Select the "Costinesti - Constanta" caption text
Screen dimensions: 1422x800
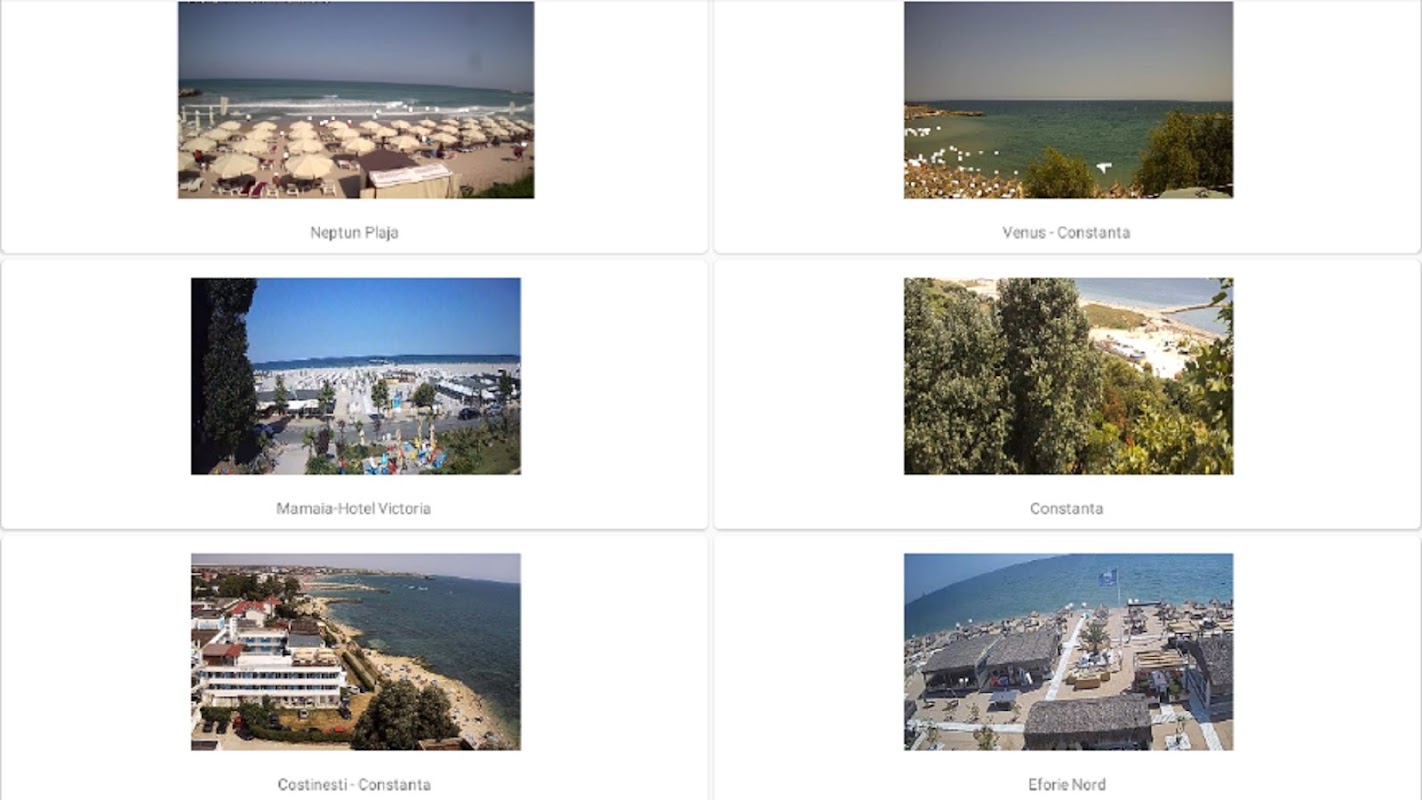(x=354, y=785)
